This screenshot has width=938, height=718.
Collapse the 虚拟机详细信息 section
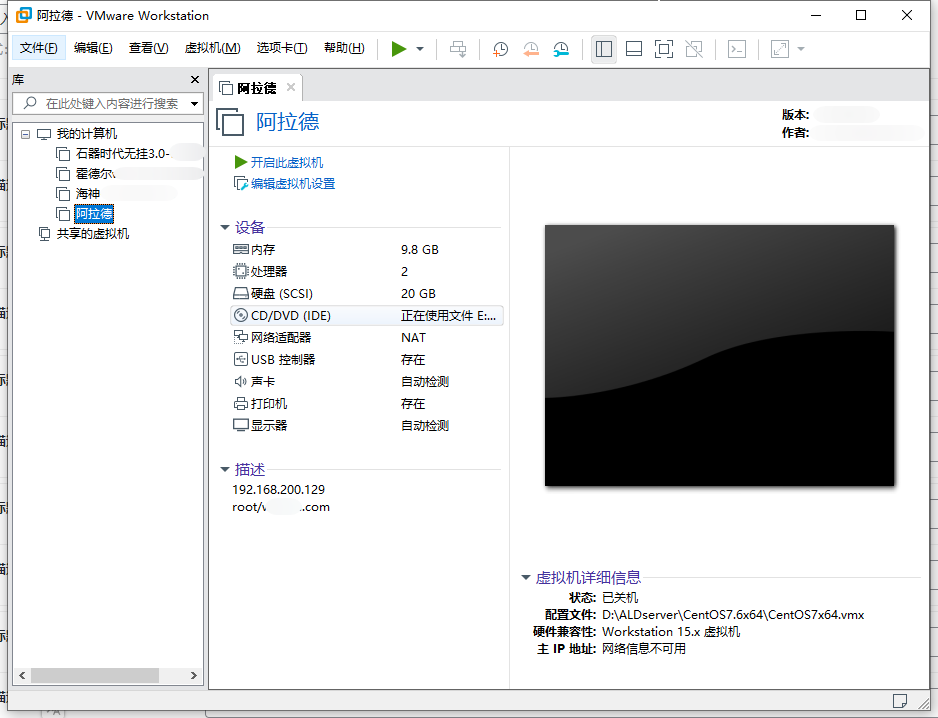coord(526,577)
